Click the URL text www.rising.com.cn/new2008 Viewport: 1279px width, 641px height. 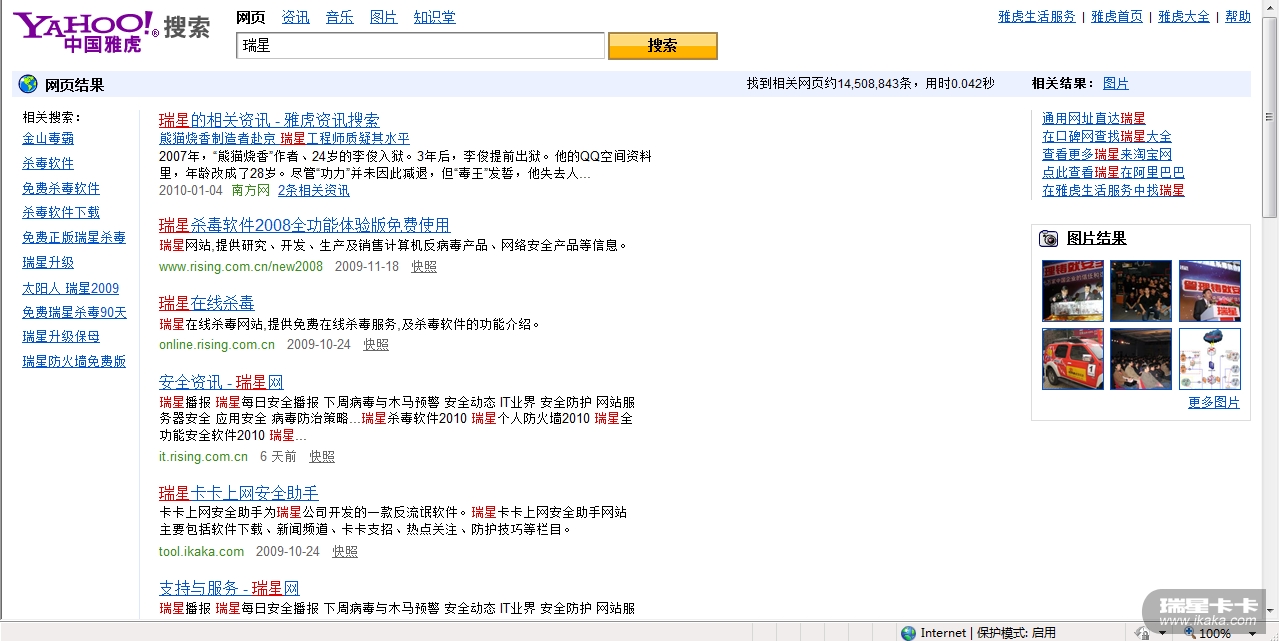point(241,267)
